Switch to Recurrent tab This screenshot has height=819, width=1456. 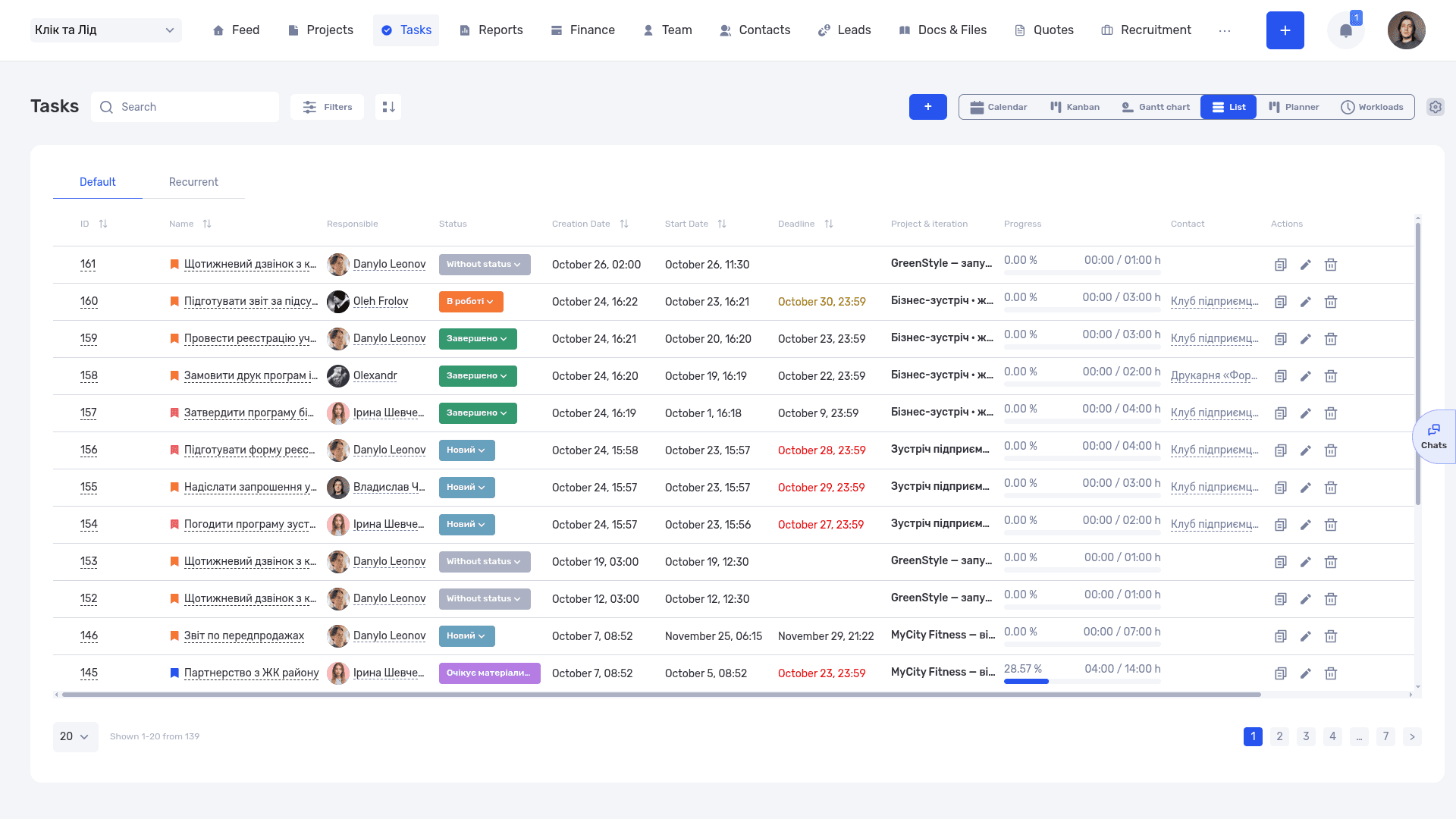point(193,182)
